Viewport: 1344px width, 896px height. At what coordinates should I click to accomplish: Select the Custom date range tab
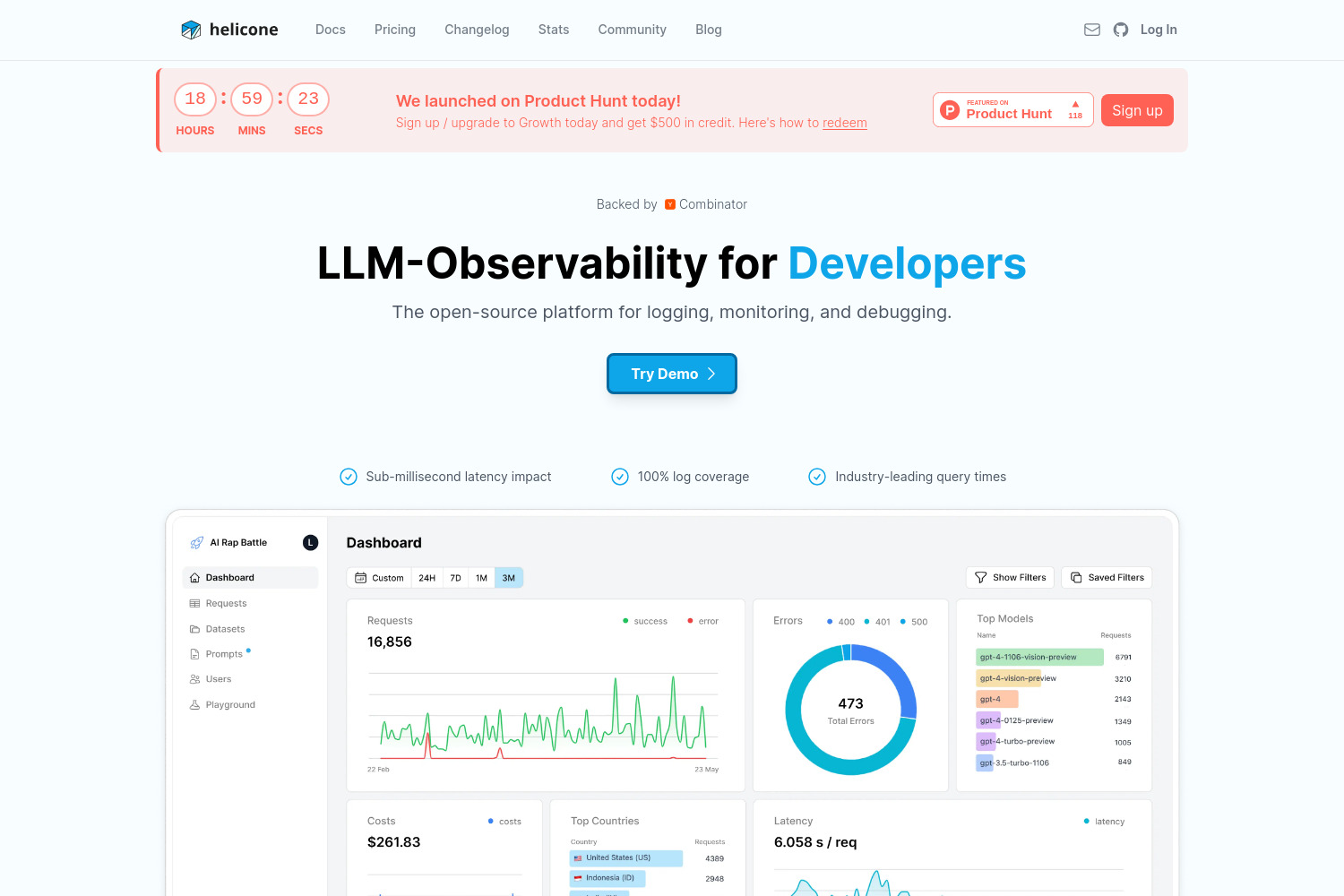(x=380, y=578)
